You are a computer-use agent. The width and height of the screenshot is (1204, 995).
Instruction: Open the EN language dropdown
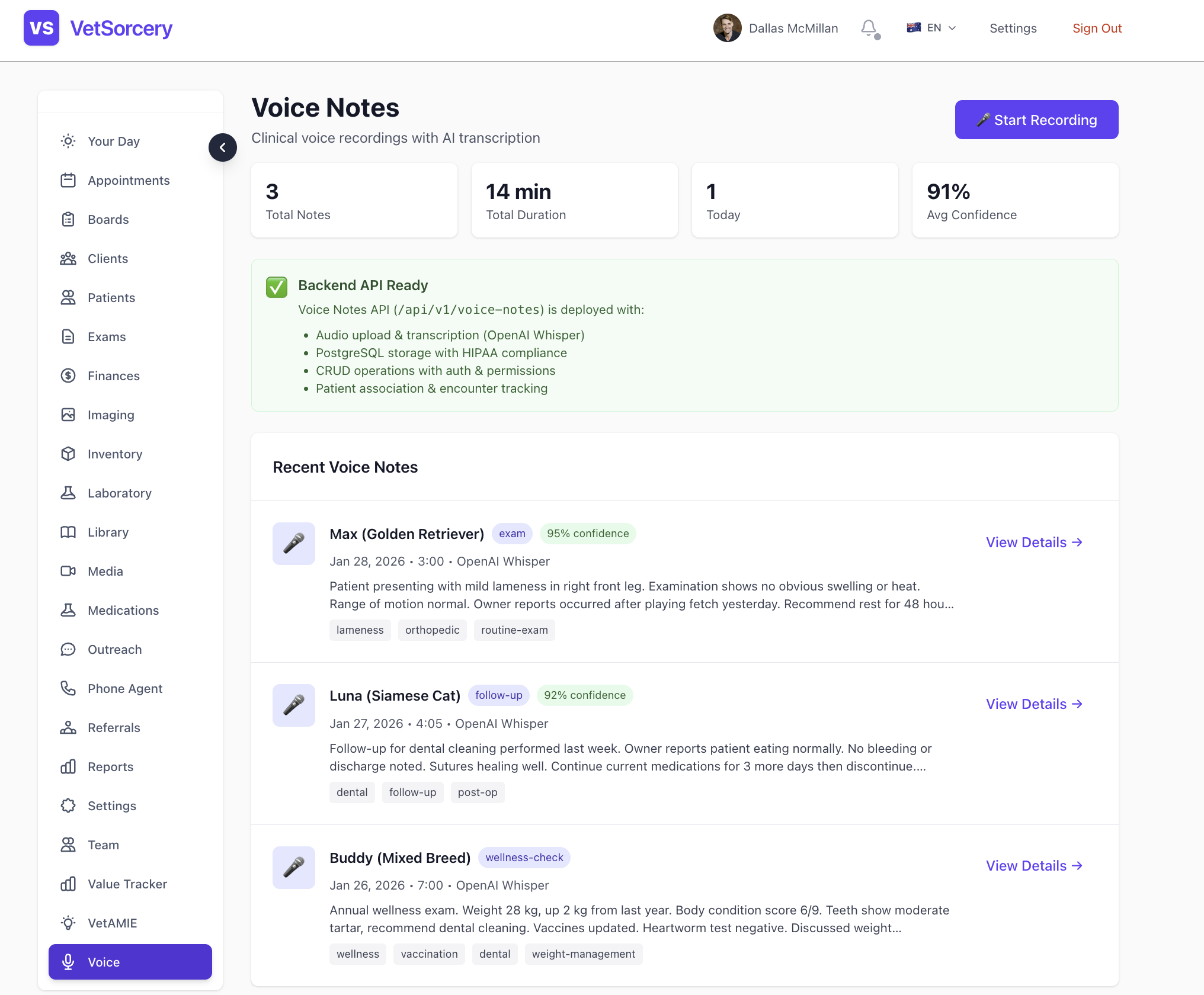pos(941,28)
